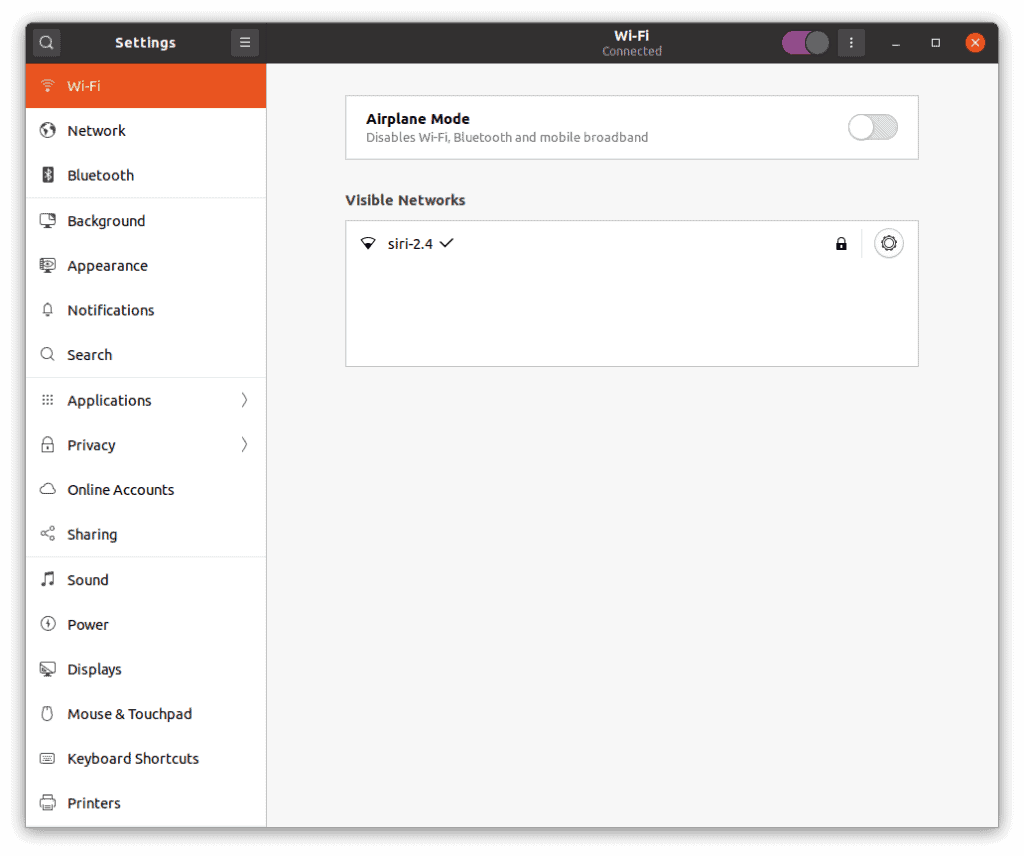The image size is (1024, 856).
Task: Open Bluetooth settings panel
Action: [x=146, y=175]
